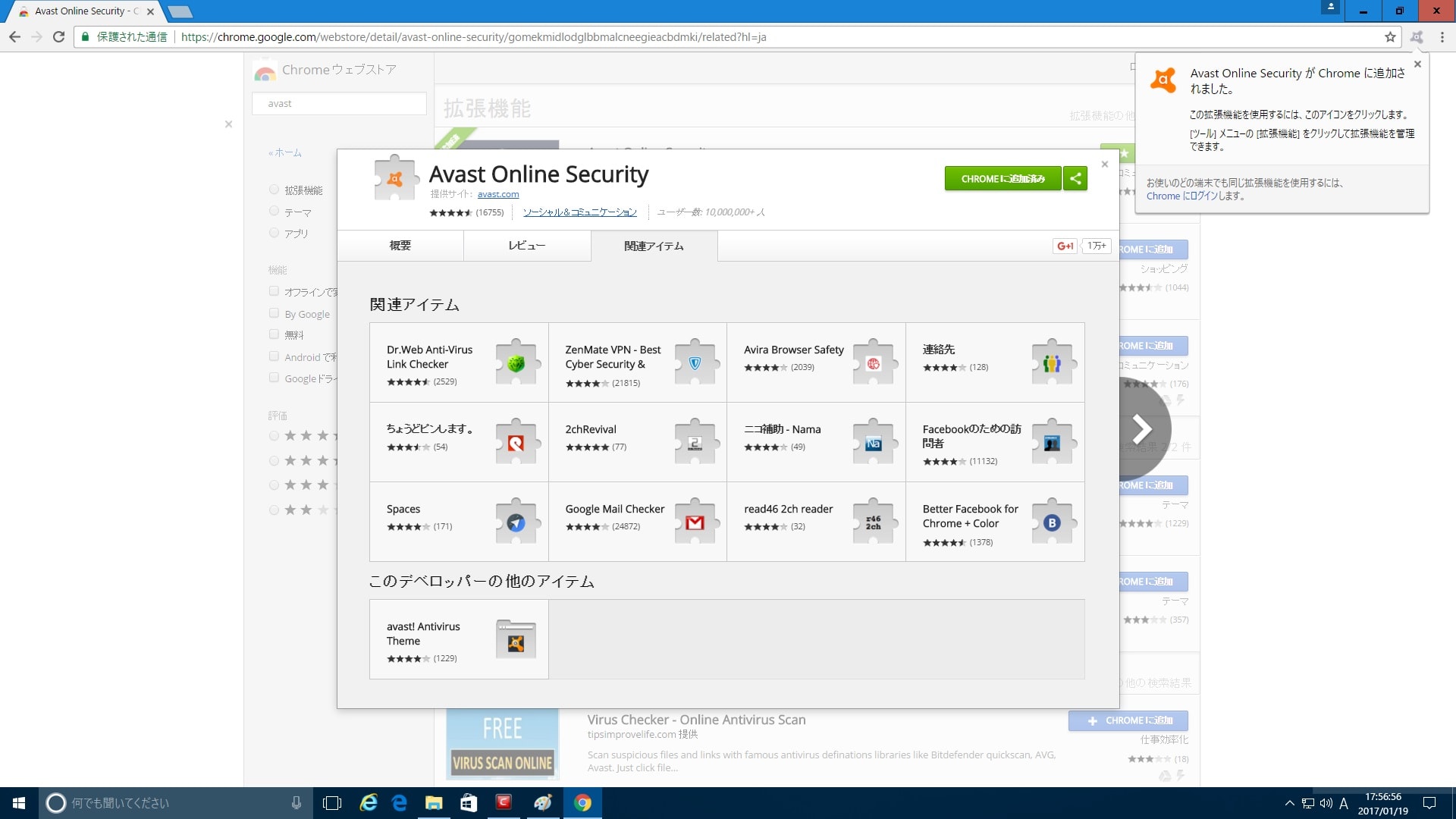The height and width of the screenshot is (819, 1456).
Task: Open Chrome people profile button
Action: coord(1331,7)
